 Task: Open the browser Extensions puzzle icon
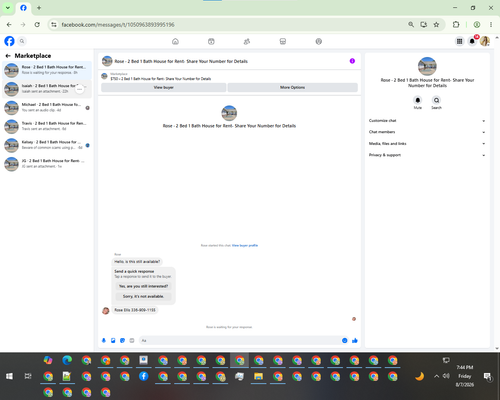456,24
